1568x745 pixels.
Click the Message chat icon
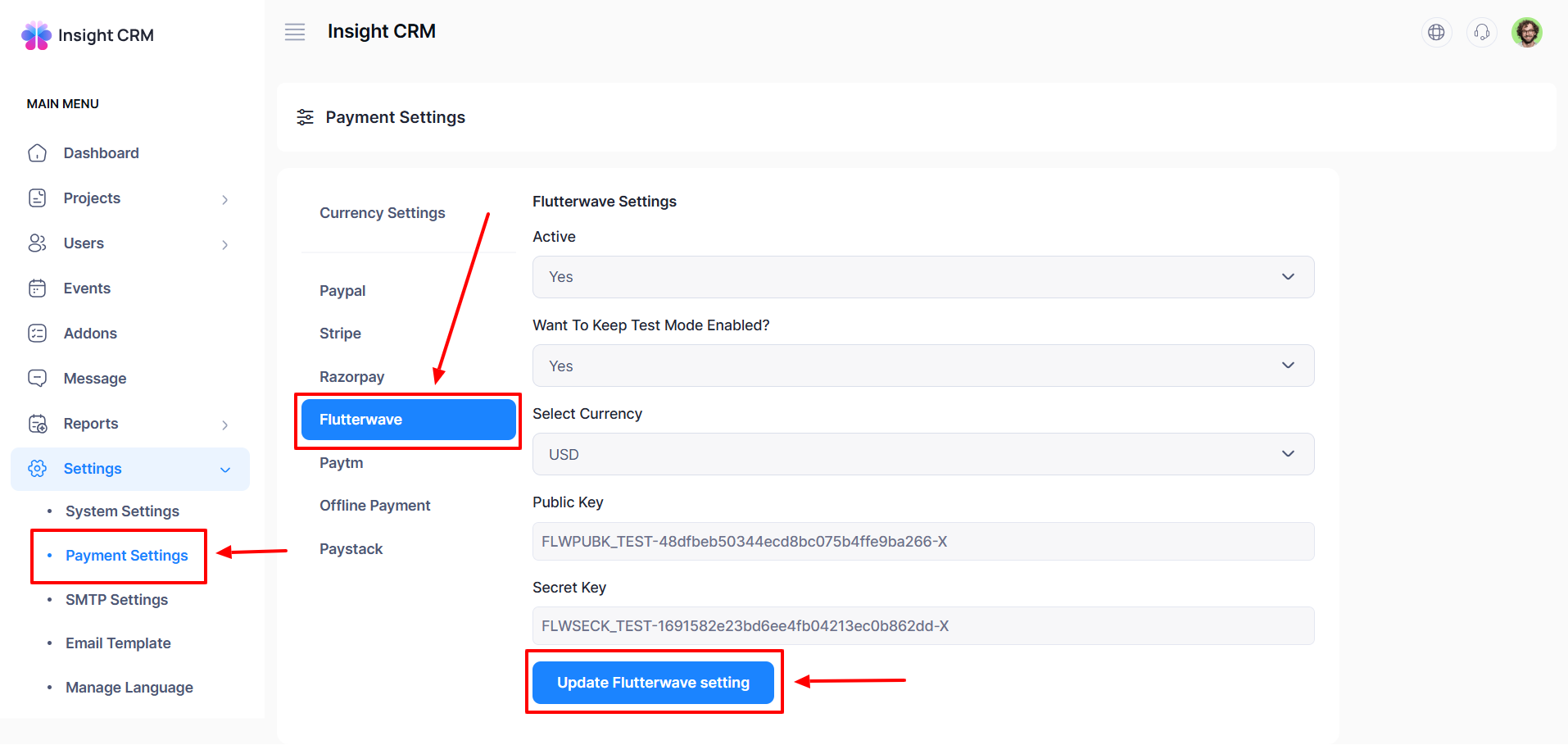(38, 378)
